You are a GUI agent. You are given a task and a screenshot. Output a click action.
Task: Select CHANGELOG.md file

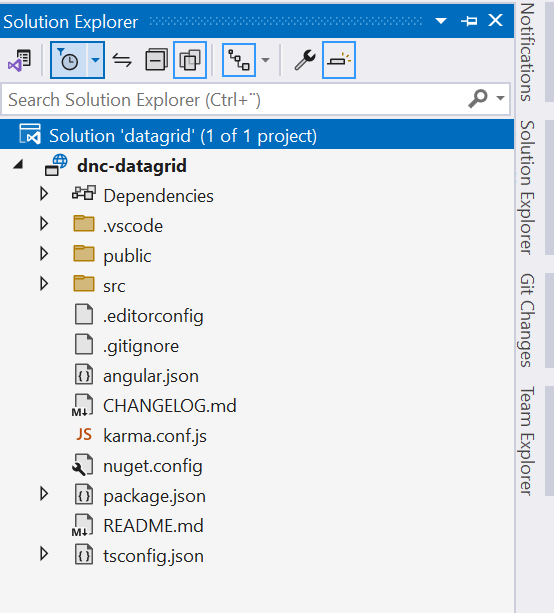pyautogui.click(x=170, y=406)
